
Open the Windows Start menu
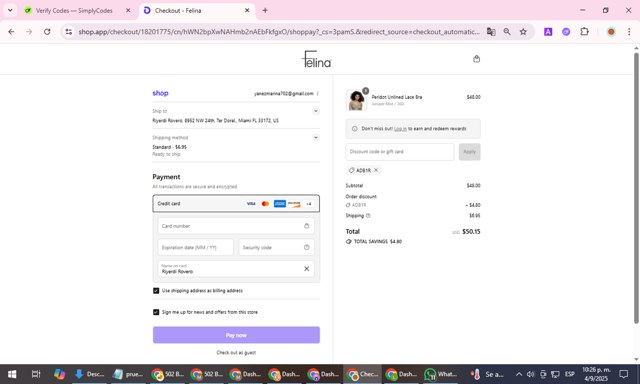point(12,374)
